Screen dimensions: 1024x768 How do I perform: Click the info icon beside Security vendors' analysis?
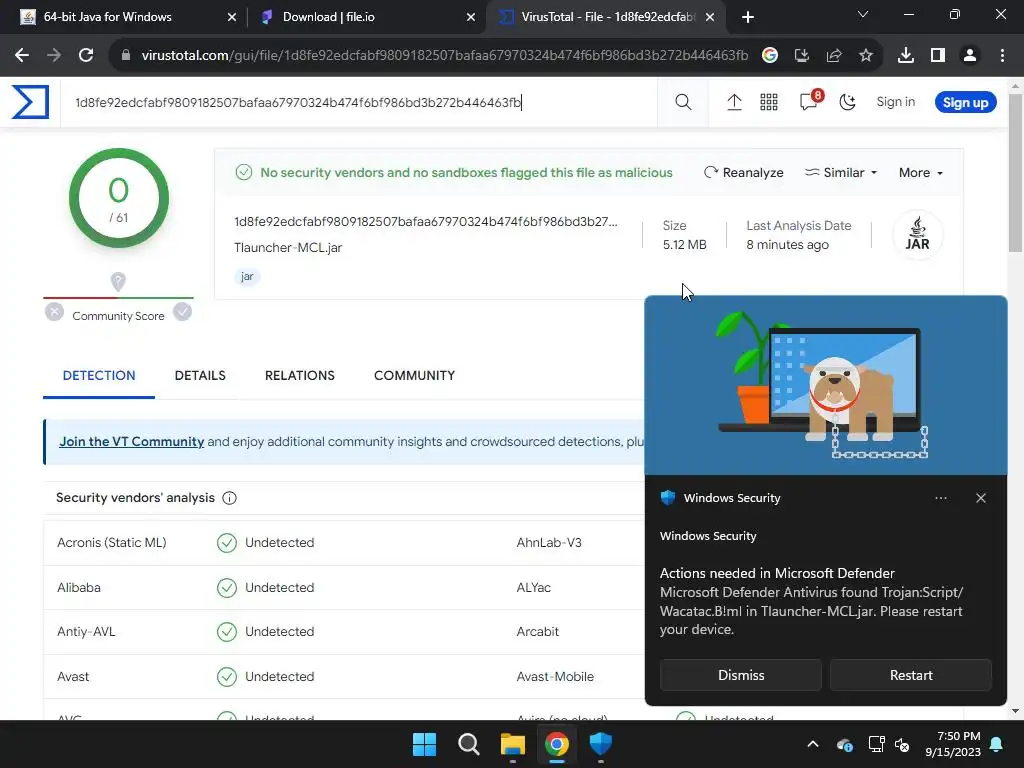click(229, 498)
